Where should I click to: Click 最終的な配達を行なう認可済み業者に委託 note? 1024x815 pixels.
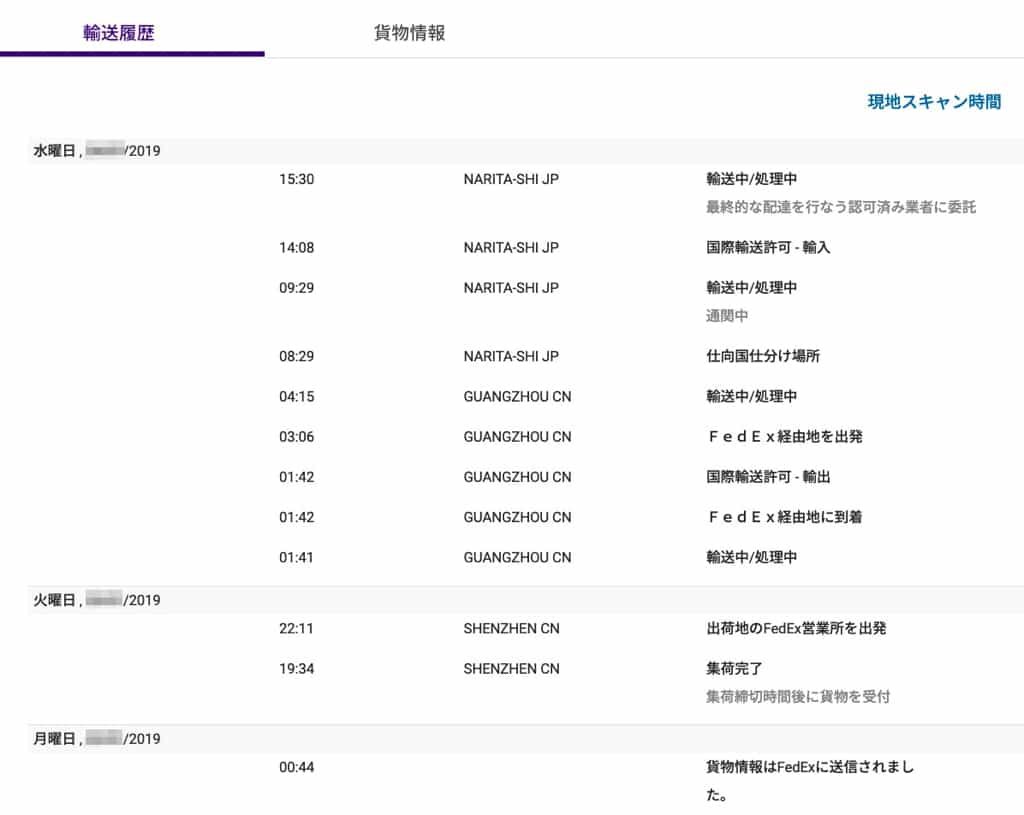[x=840, y=207]
